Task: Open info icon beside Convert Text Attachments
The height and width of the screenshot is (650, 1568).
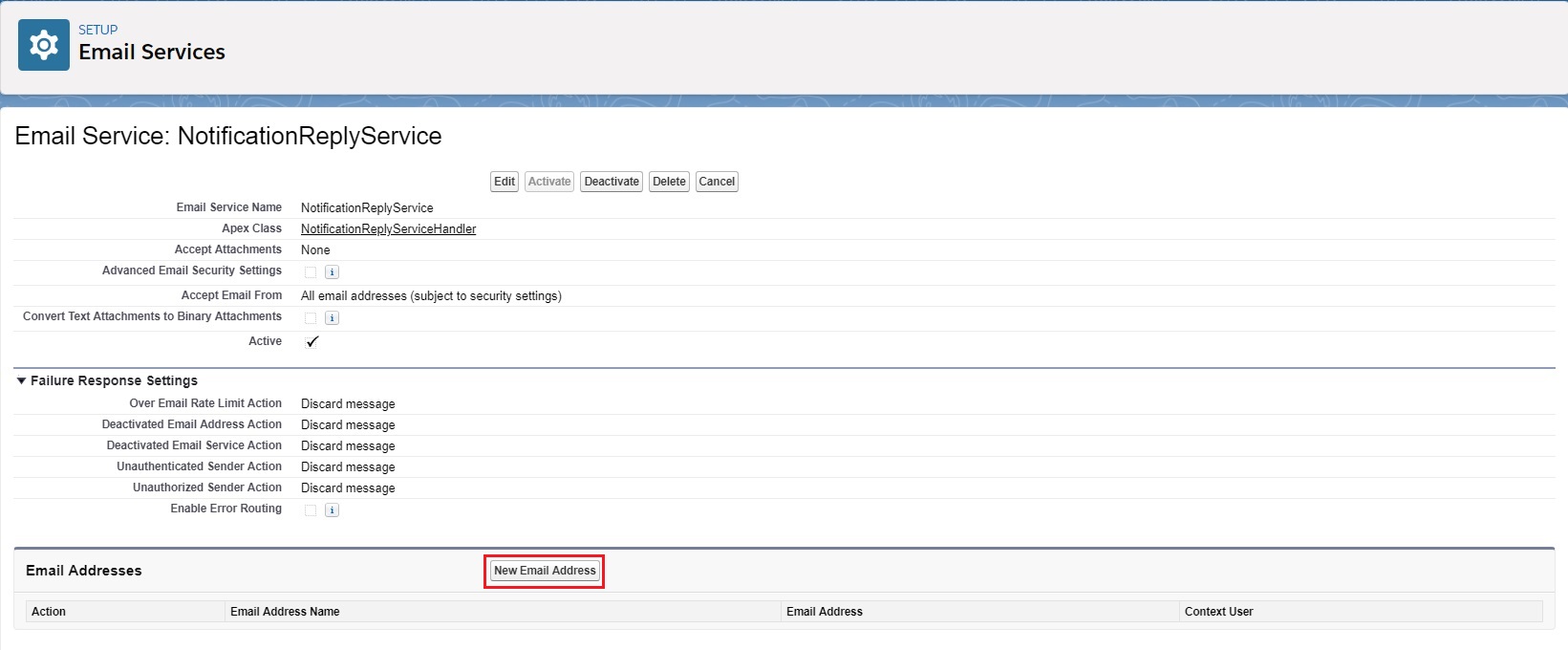Action: (x=332, y=318)
